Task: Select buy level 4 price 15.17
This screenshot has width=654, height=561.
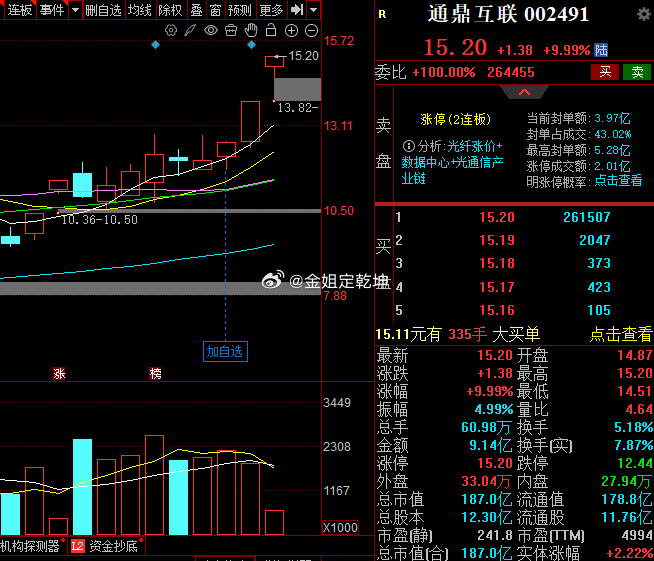Action: coord(497,287)
